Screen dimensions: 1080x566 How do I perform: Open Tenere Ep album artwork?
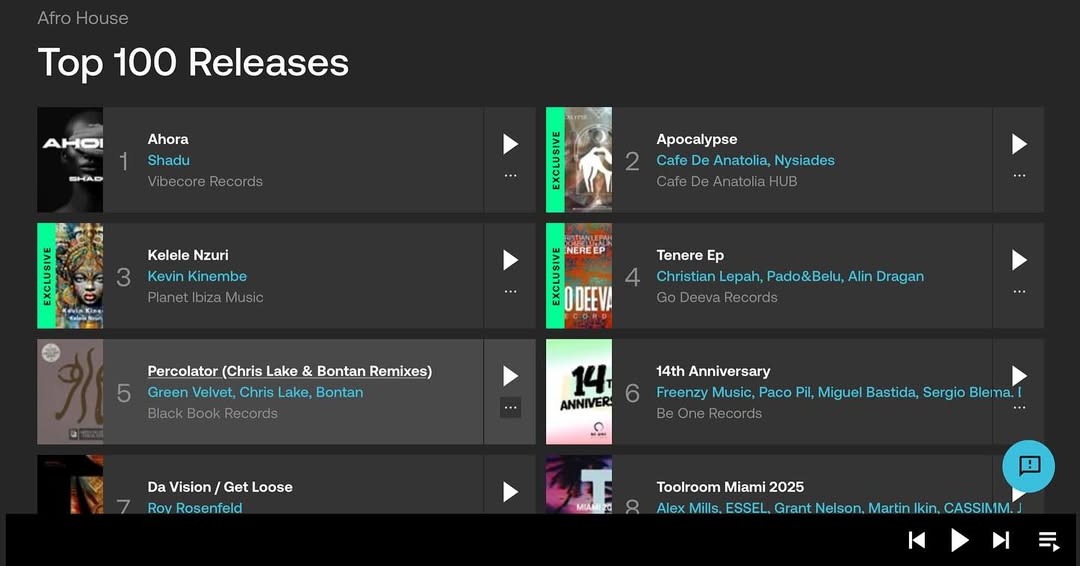tap(588, 275)
